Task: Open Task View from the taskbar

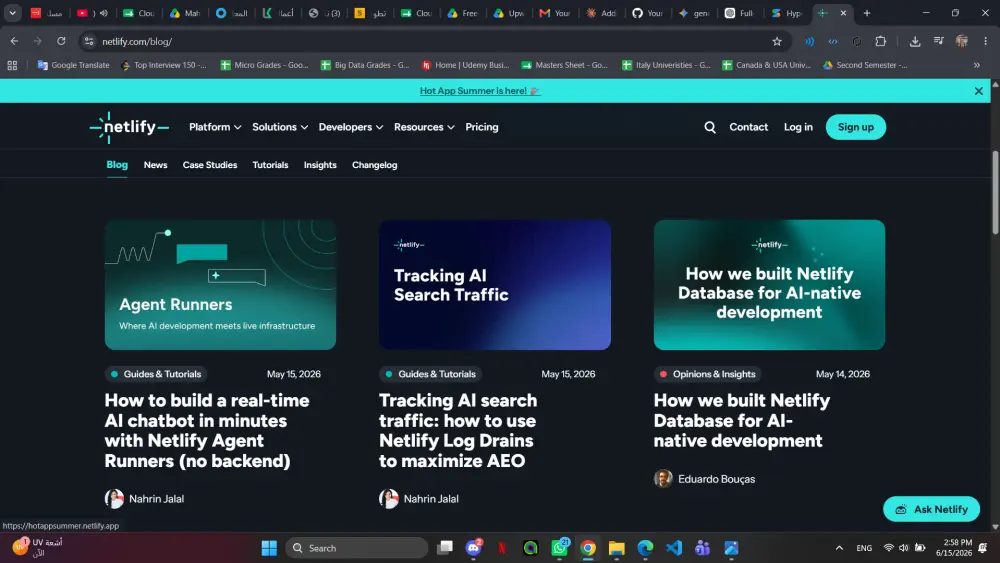Action: coord(445,548)
